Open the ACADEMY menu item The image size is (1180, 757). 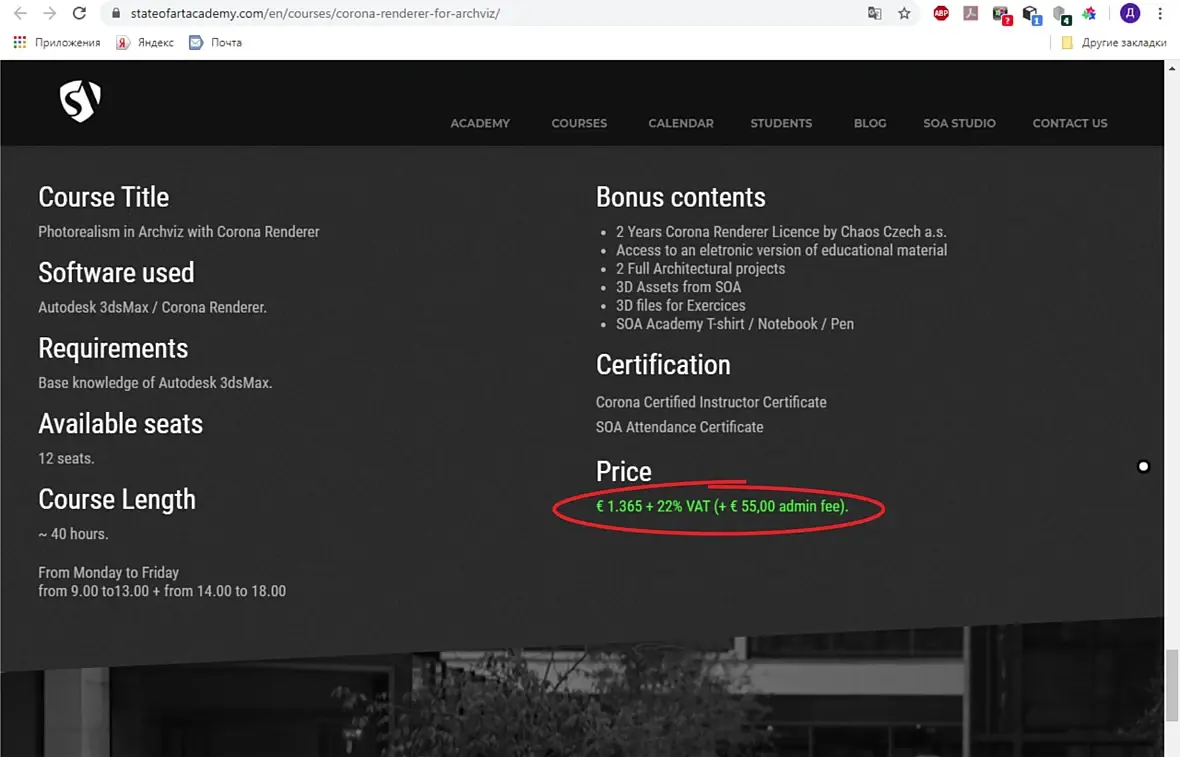[x=480, y=123]
